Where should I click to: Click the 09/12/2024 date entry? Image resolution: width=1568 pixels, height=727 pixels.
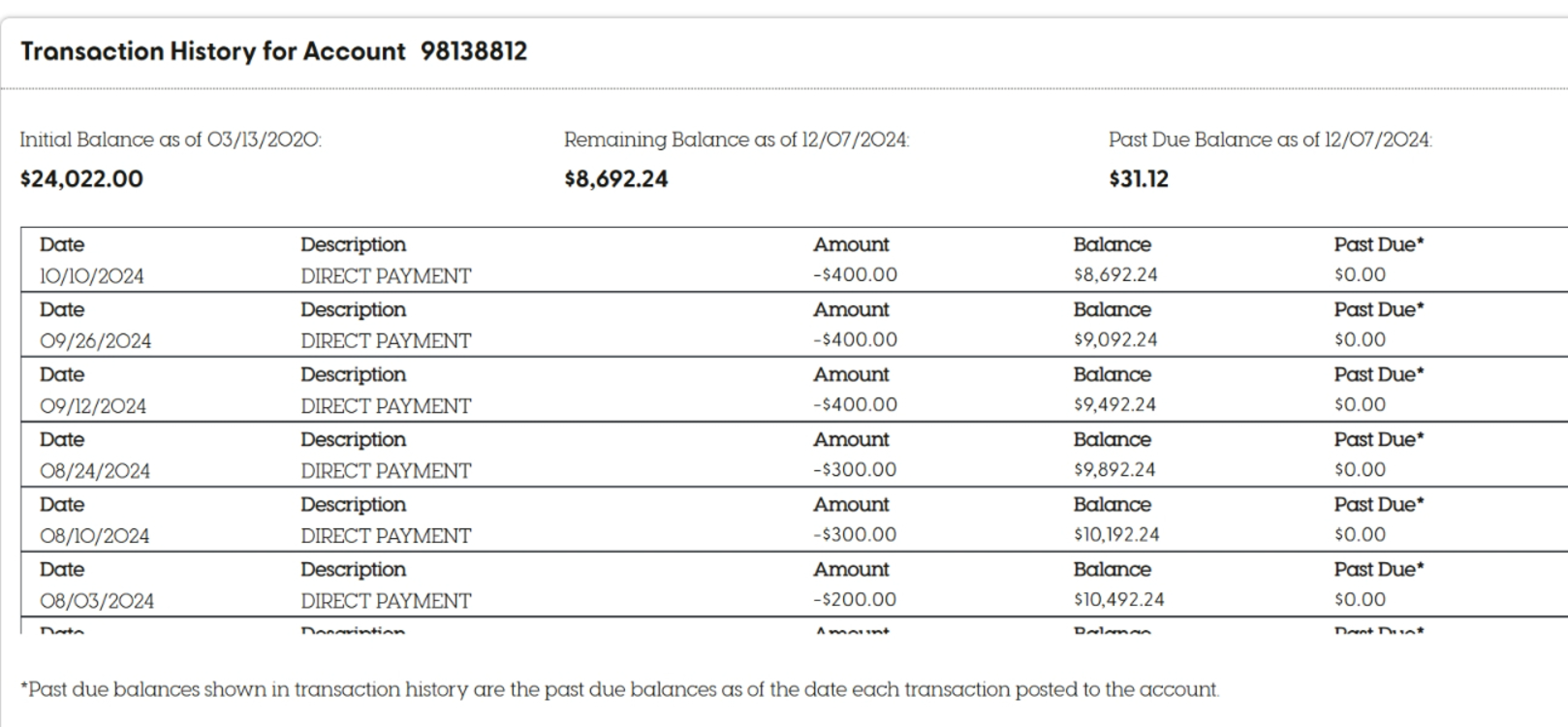[x=93, y=406]
